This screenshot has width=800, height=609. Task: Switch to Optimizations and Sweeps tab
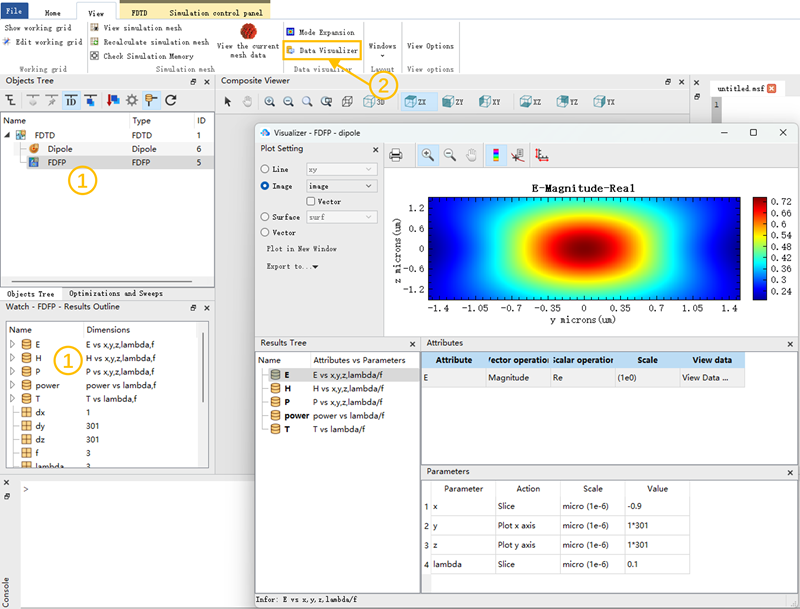[x=116, y=293]
